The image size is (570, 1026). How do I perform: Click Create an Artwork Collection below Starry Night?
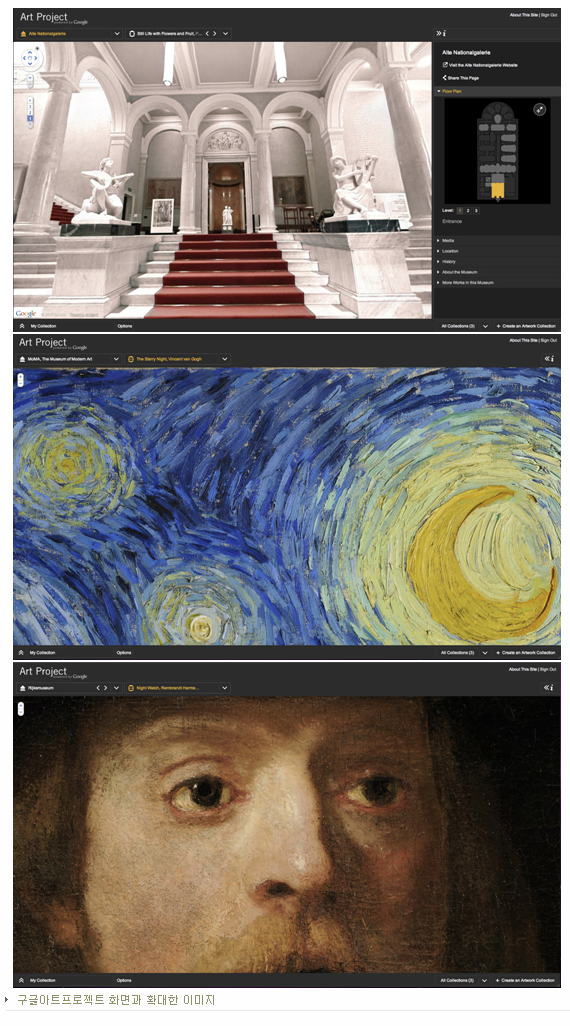pos(526,652)
